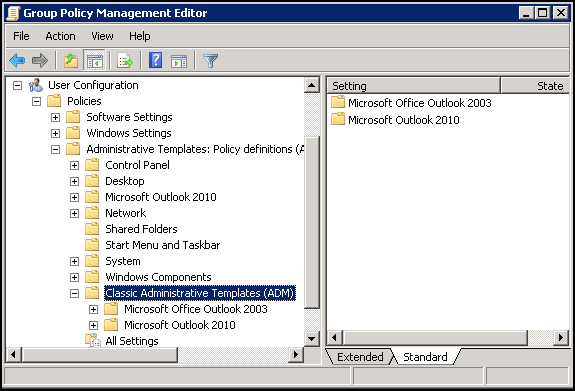Viewport: 575px width, 391px height.
Task: Click the User Configuration node icon
Action: pos(36,85)
